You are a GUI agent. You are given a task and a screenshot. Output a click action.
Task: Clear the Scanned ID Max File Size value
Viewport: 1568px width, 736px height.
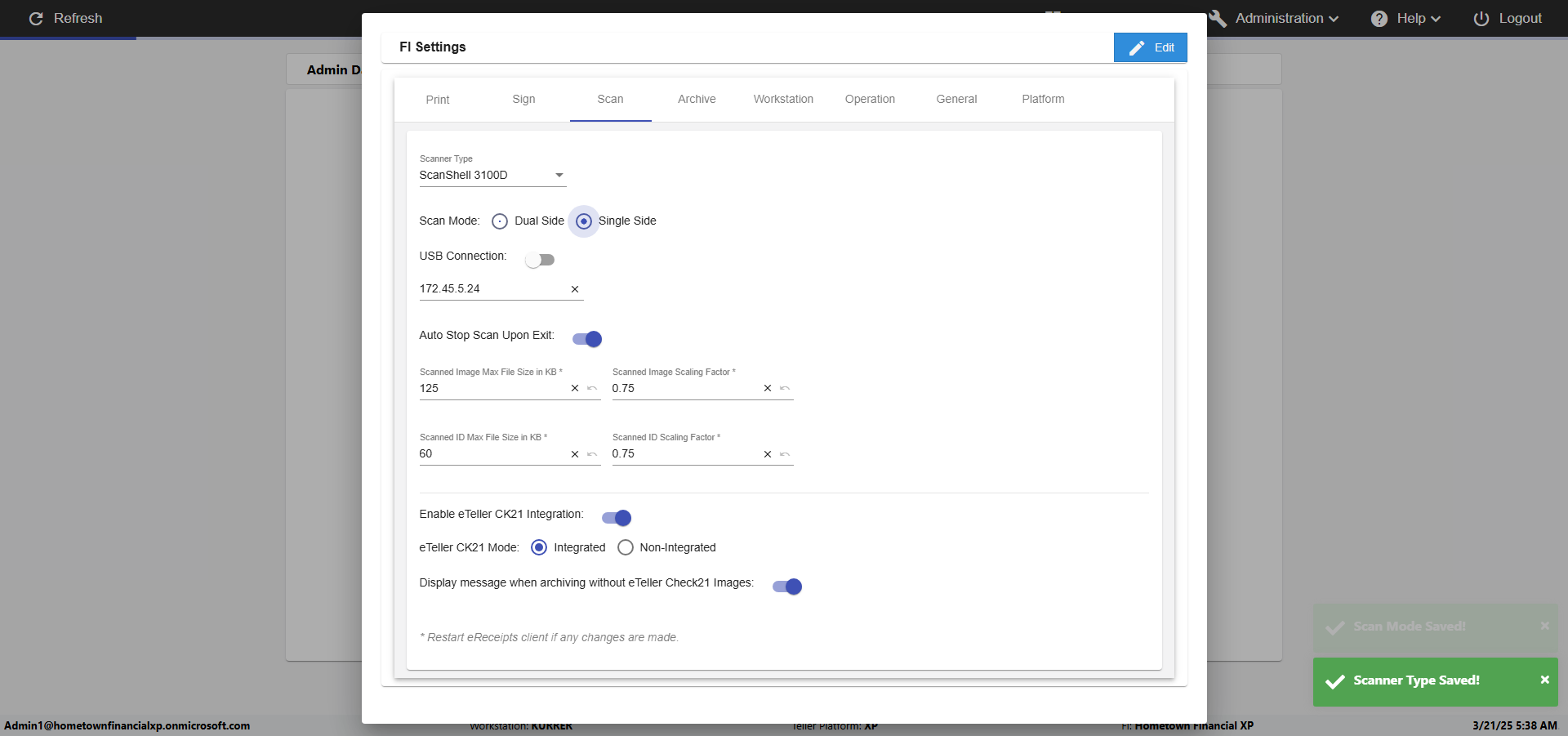pos(575,454)
